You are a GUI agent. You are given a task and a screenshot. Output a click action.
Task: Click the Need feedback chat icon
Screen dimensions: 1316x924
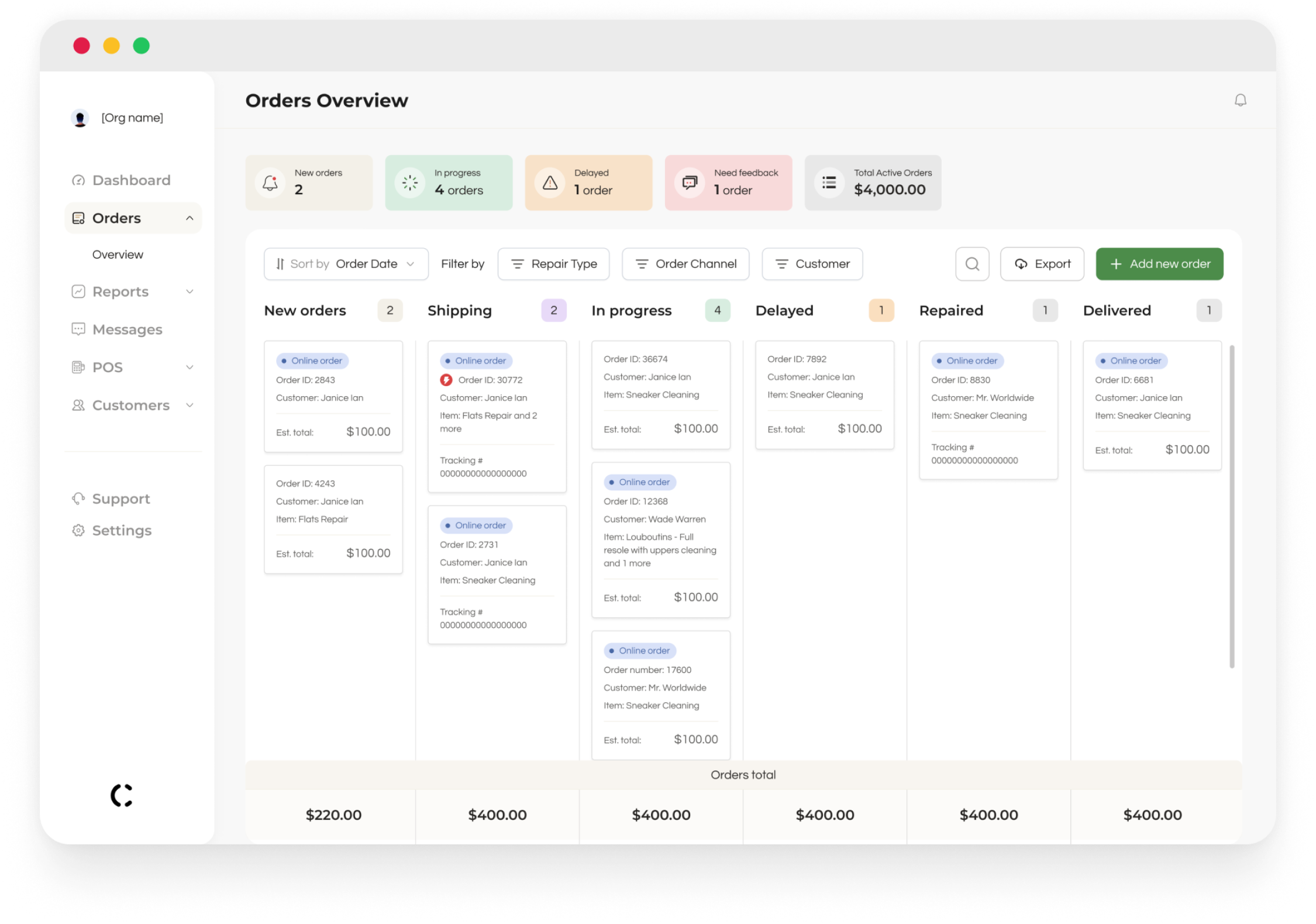690,183
